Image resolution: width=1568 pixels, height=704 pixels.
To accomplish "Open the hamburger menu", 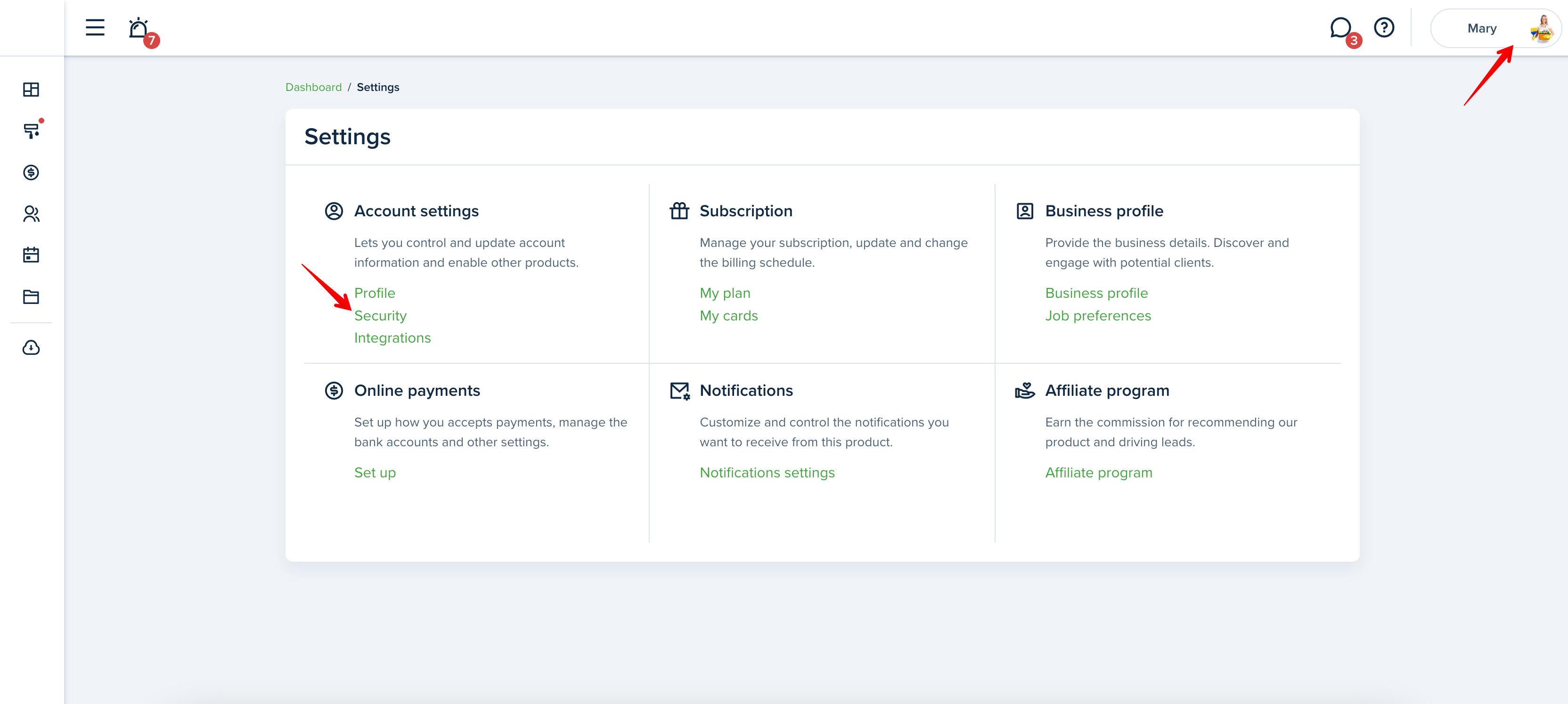I will coord(95,27).
